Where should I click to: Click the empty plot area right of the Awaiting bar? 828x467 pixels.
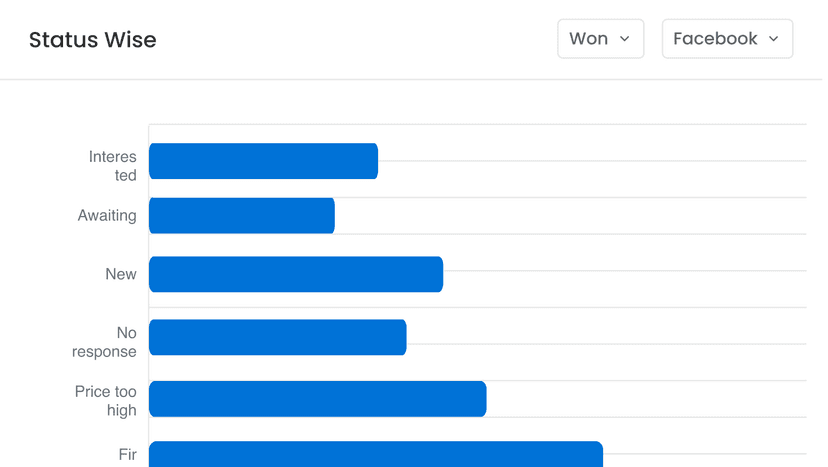click(x=570, y=216)
